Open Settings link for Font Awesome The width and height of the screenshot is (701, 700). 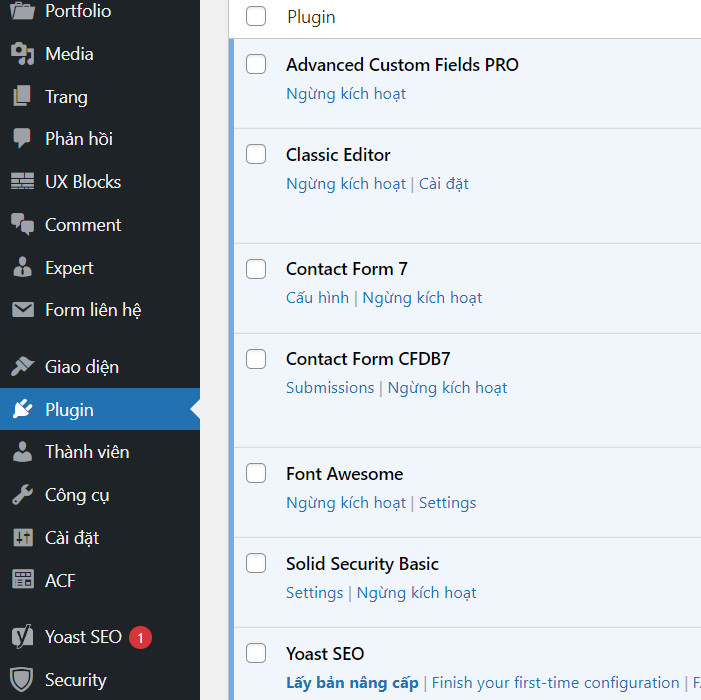[447, 503]
